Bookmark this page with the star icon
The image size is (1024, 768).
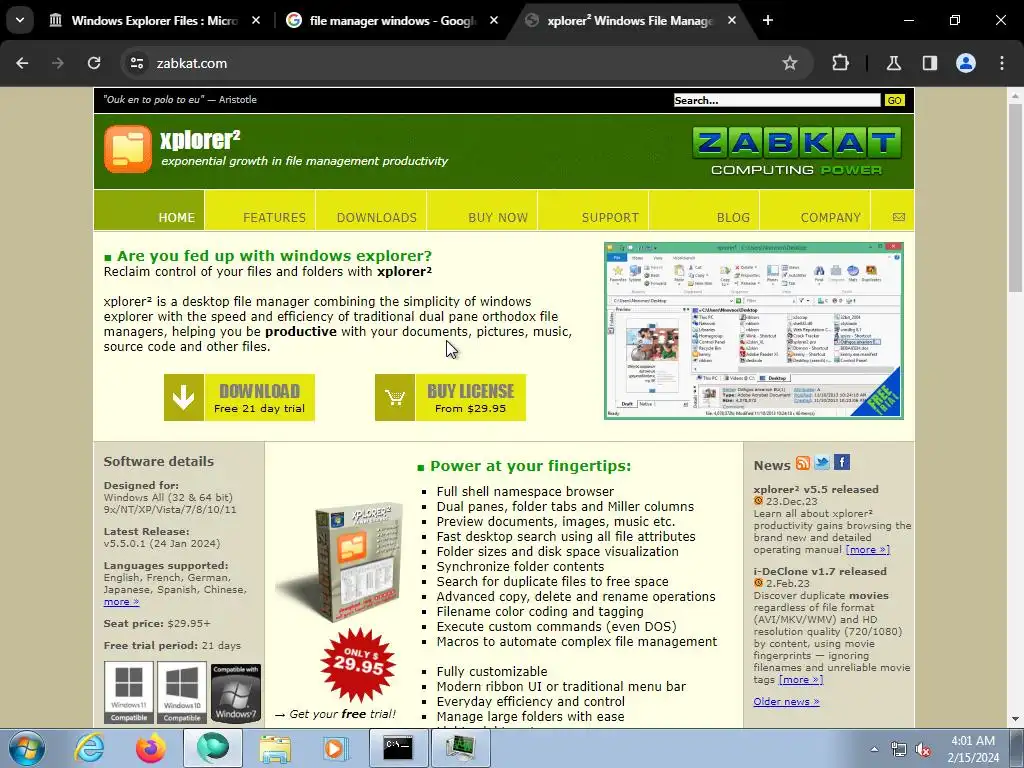point(790,63)
